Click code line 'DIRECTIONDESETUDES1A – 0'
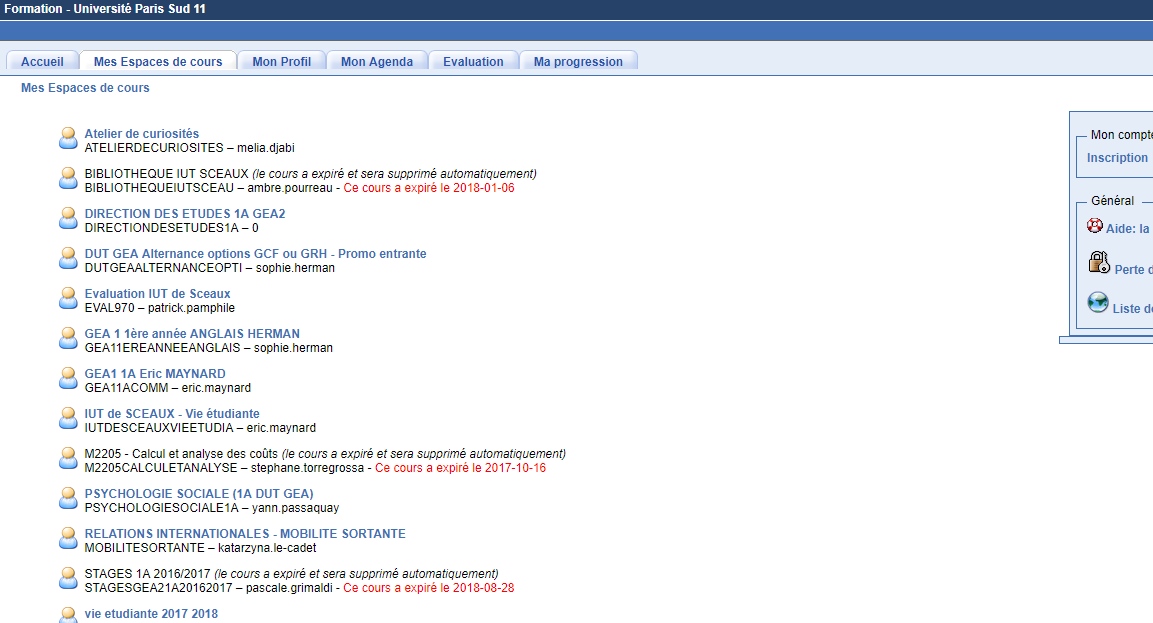 171,228
